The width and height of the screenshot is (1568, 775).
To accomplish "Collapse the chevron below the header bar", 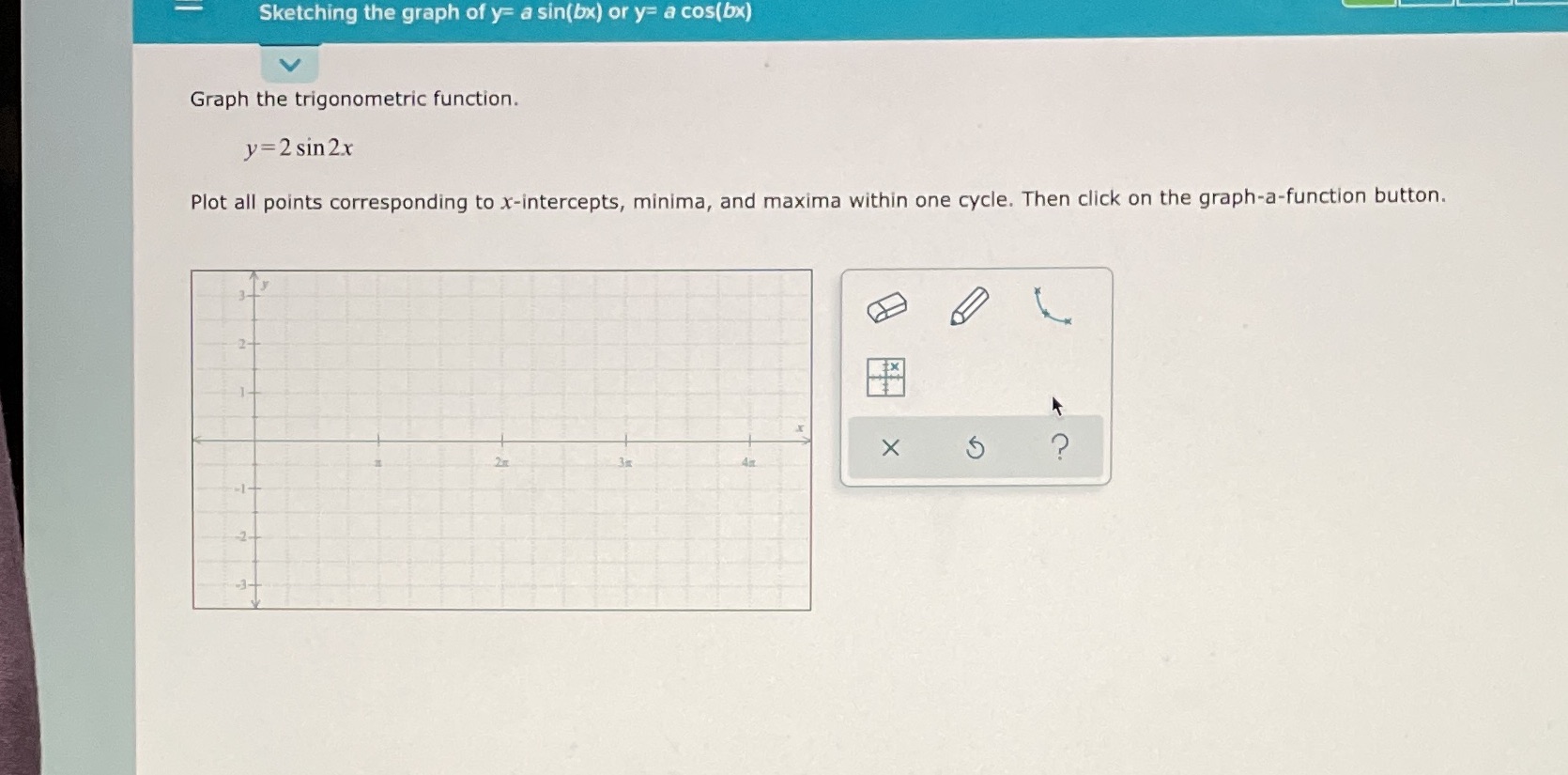I will 290,64.
